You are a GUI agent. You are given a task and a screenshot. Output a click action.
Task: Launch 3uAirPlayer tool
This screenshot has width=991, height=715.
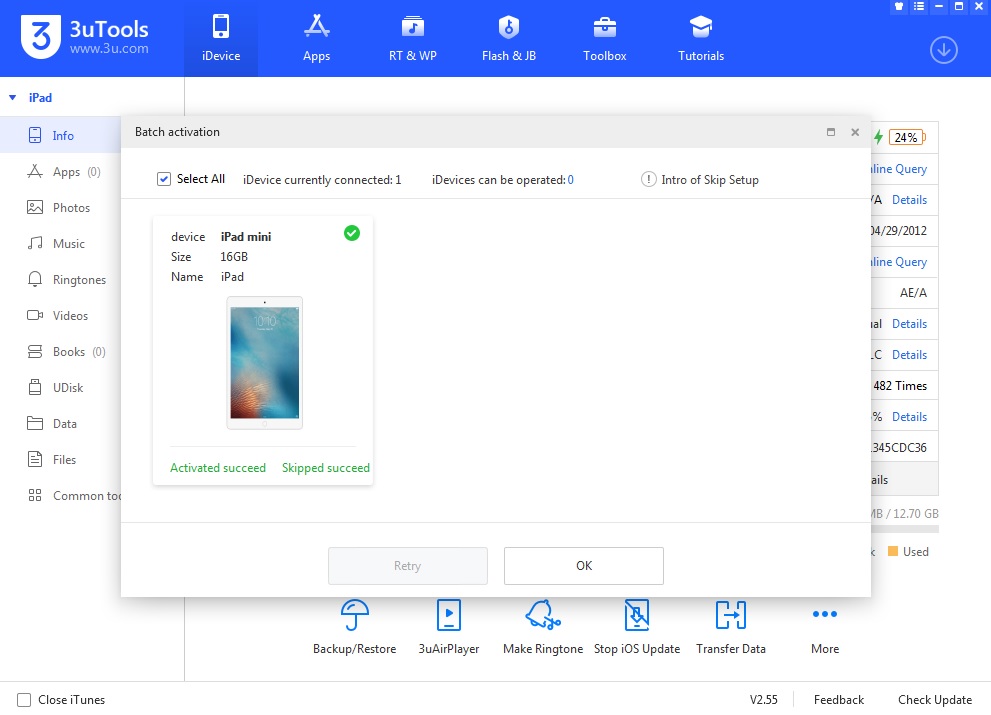tap(448, 616)
